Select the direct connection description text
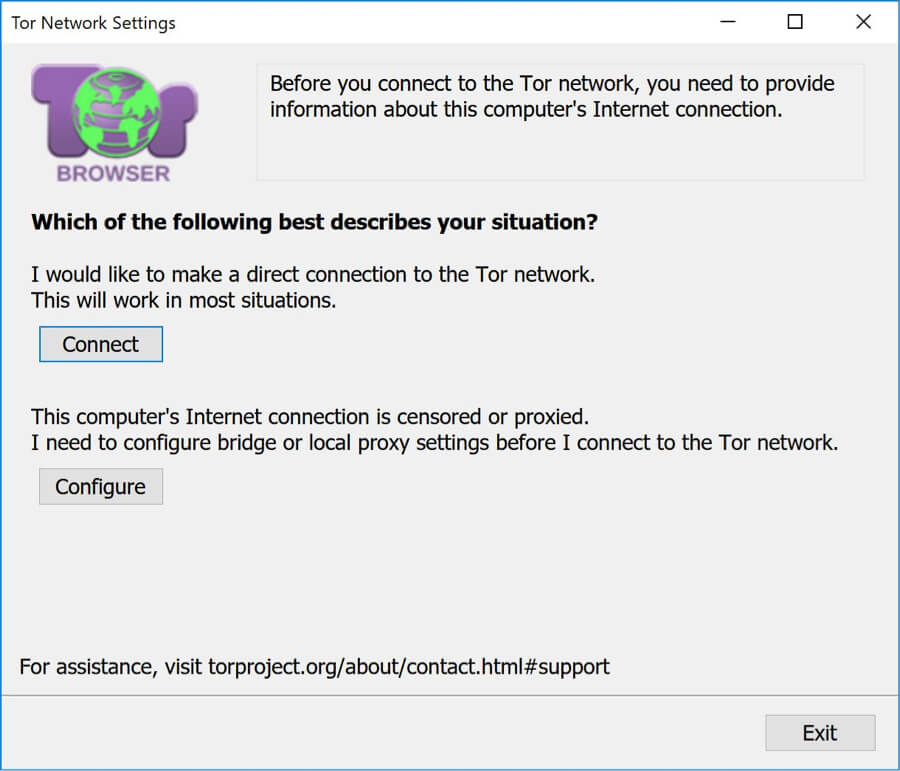The height and width of the screenshot is (771, 900). [x=313, y=274]
